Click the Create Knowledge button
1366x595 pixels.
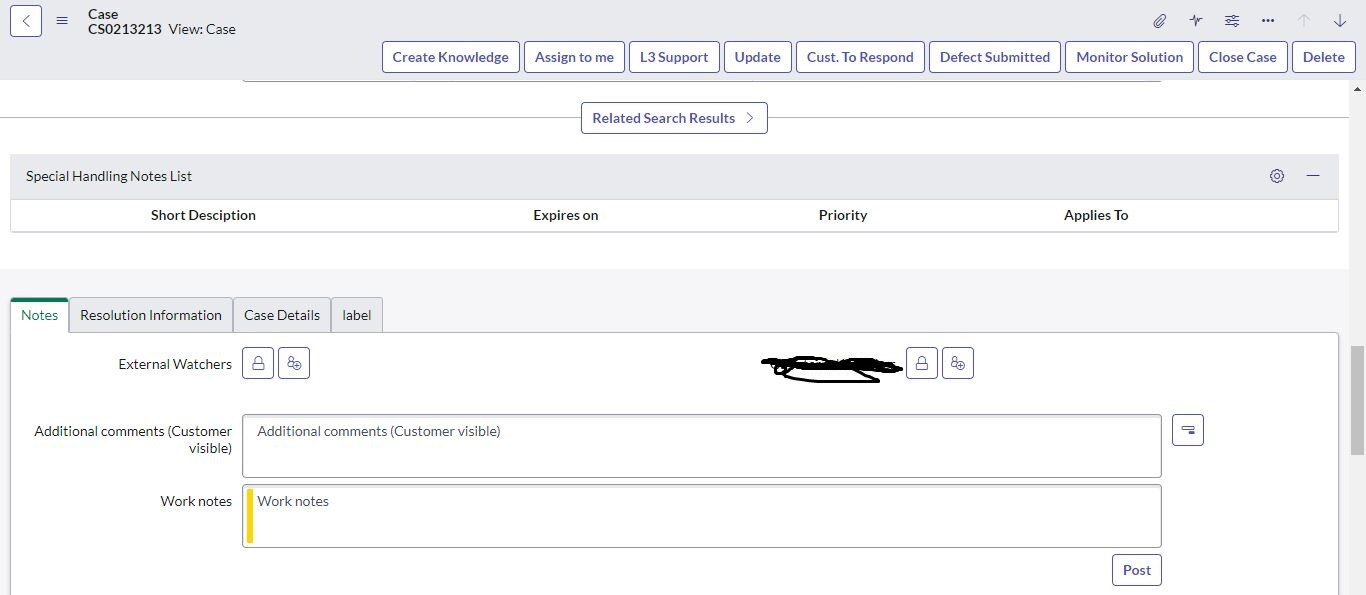(x=451, y=57)
